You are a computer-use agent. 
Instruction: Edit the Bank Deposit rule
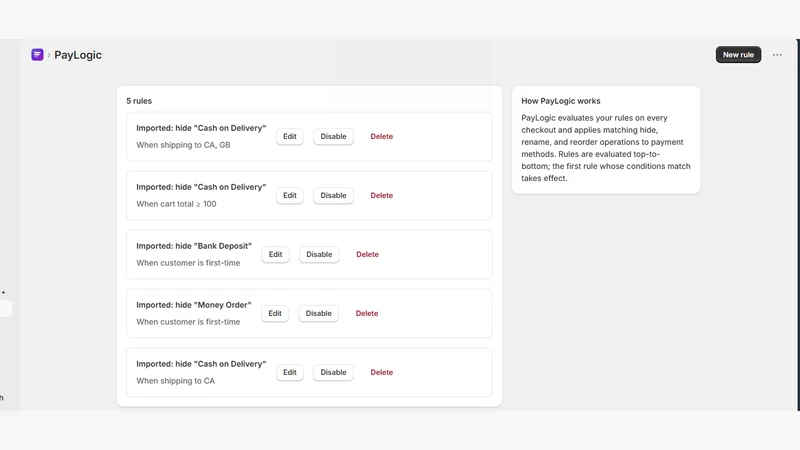276,254
